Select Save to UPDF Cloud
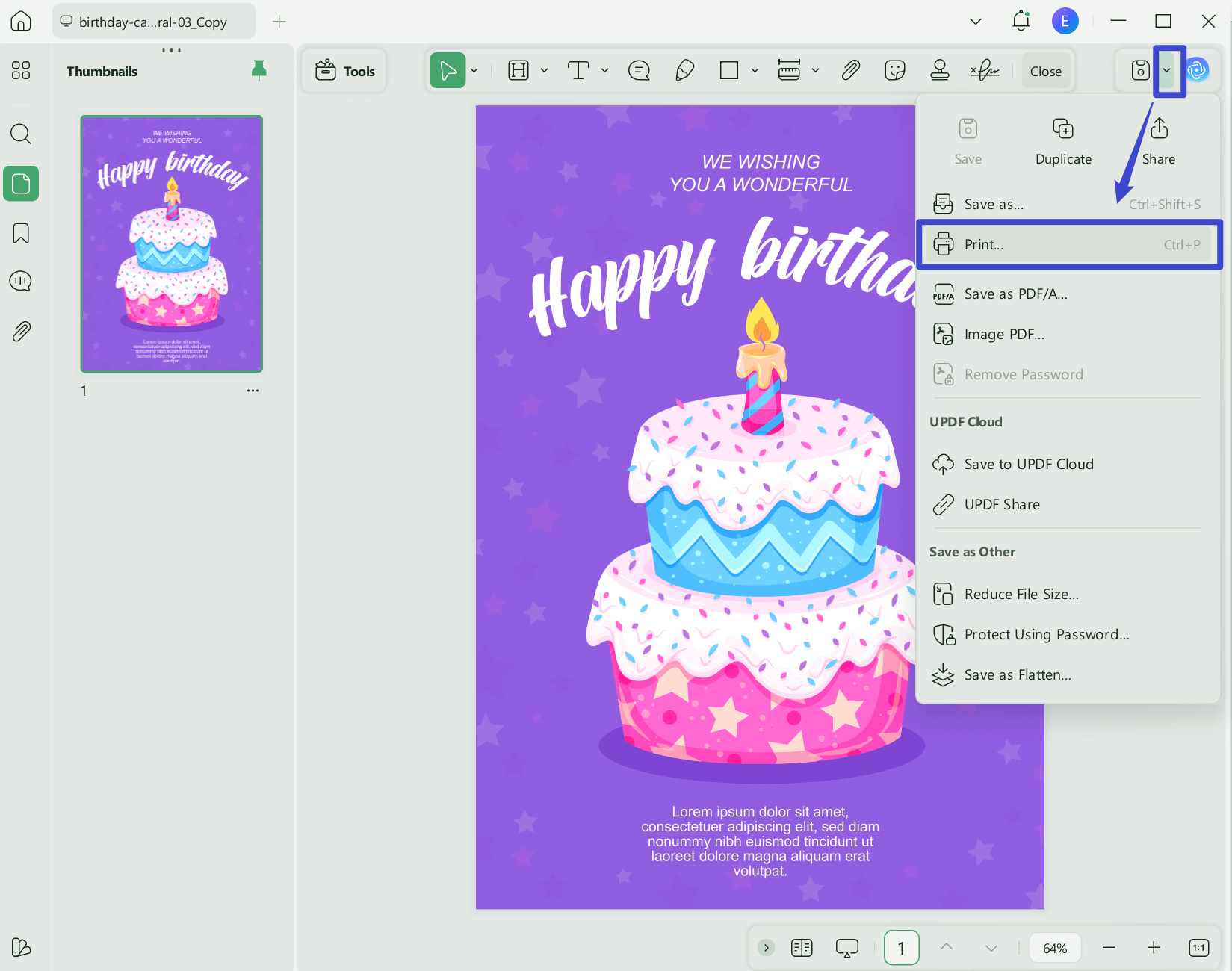This screenshot has width=1232, height=971. [x=1067, y=464]
